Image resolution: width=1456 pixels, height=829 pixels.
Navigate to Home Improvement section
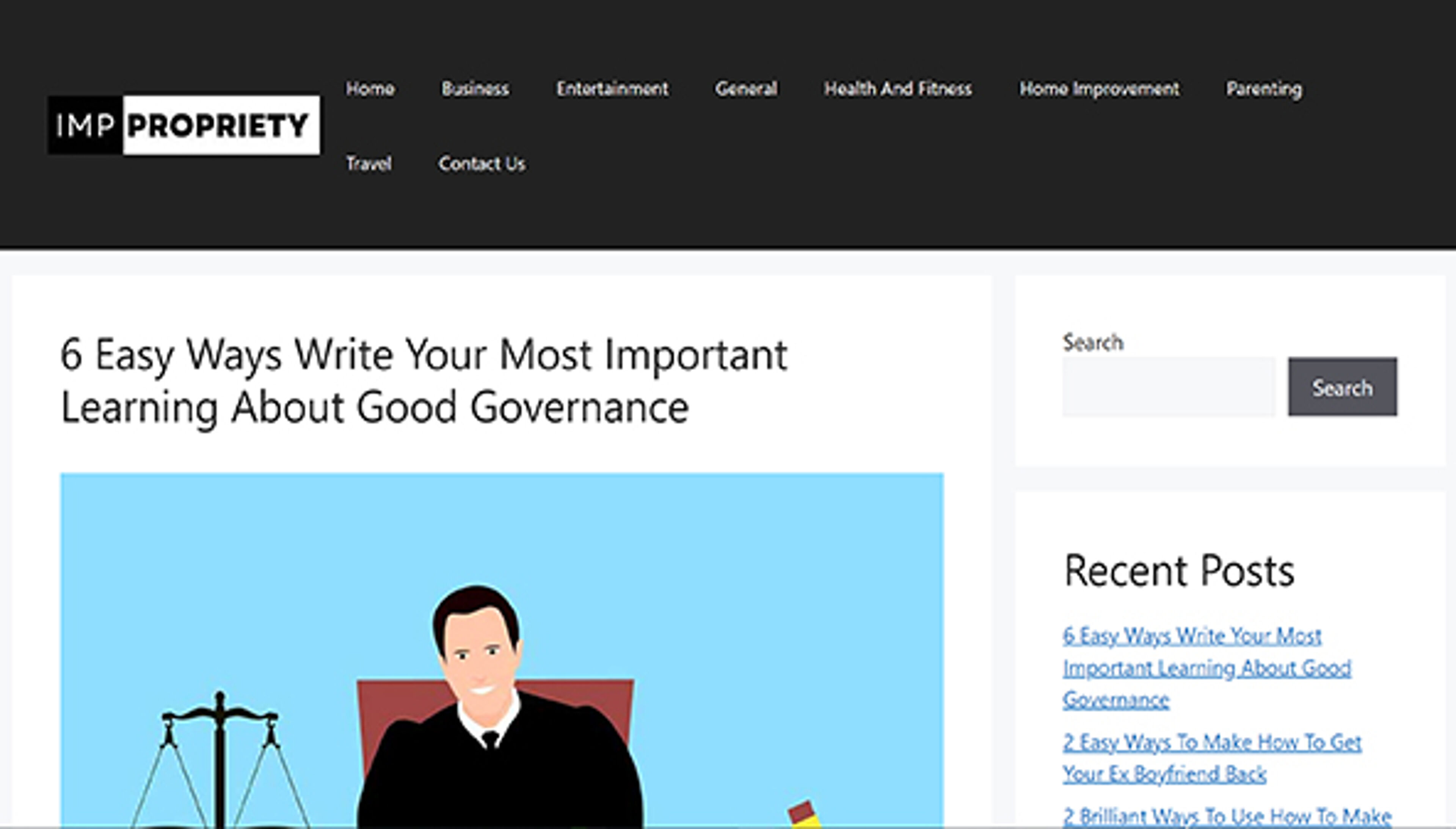[1099, 89]
